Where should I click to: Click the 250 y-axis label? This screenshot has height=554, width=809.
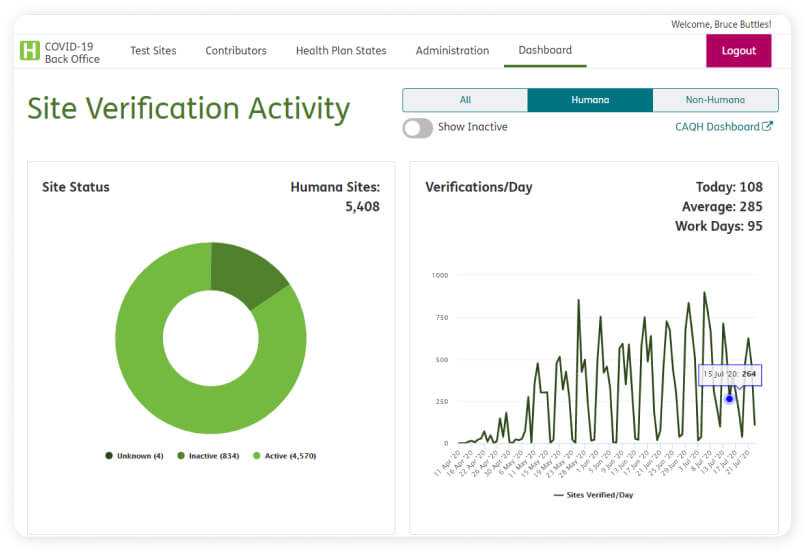(442, 401)
